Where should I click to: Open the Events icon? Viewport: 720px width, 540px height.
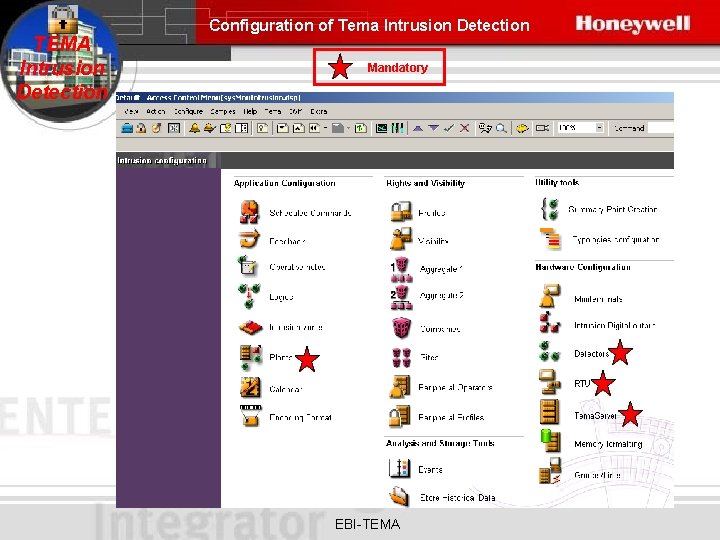tap(399, 468)
